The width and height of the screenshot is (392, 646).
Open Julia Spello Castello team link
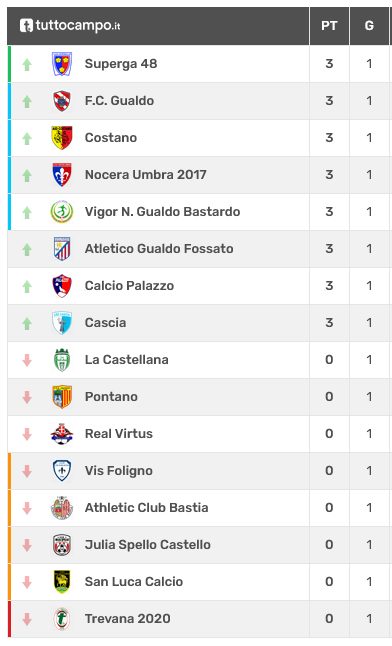point(148,545)
